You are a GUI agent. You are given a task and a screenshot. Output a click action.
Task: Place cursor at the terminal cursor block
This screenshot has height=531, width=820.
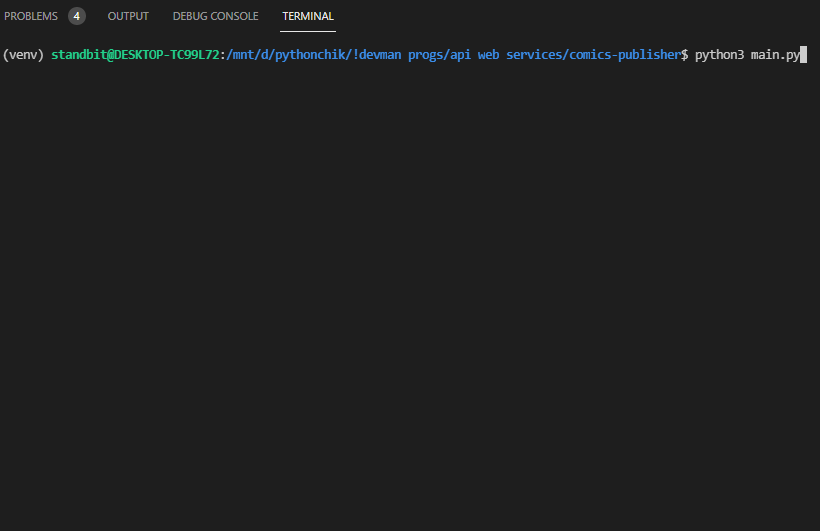tap(804, 54)
